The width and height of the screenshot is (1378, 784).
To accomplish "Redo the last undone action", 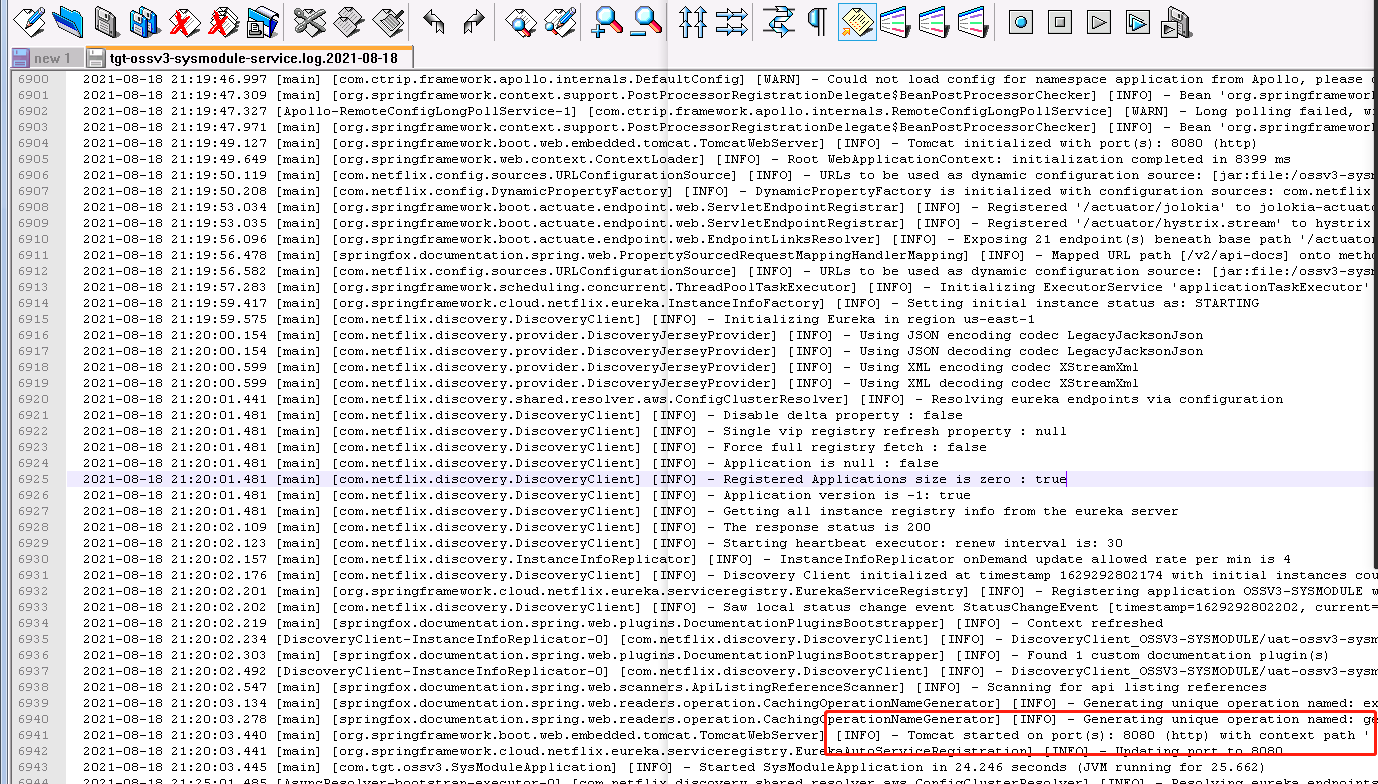I will pyautogui.click(x=473, y=20).
